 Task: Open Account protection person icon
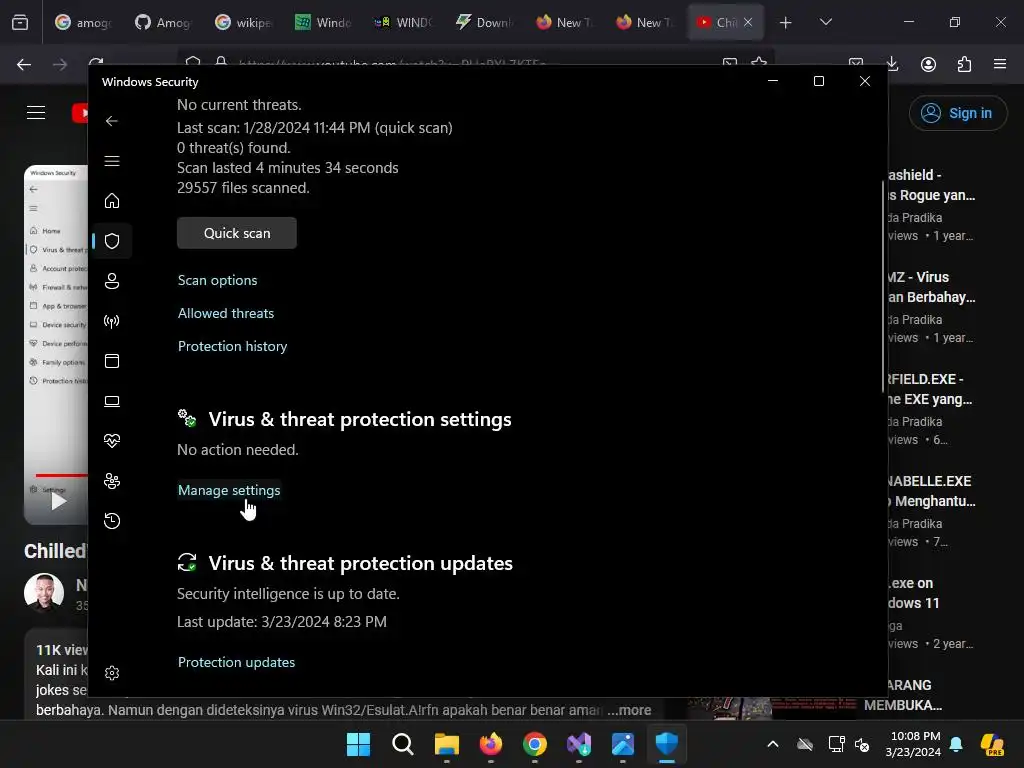[112, 281]
